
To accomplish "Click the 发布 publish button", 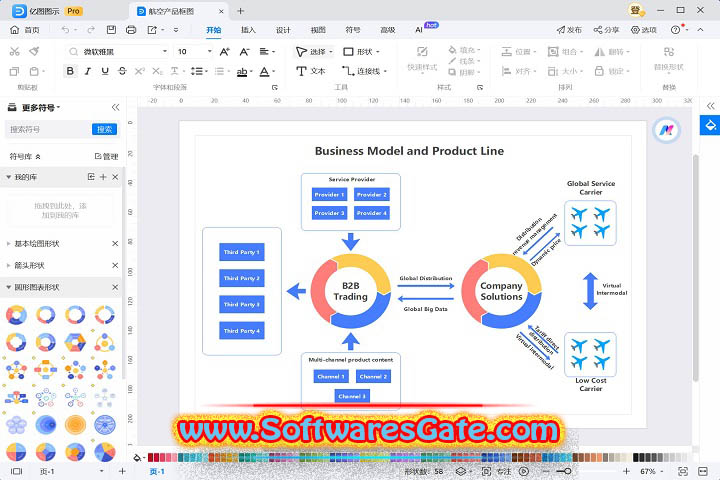I will tap(569, 30).
